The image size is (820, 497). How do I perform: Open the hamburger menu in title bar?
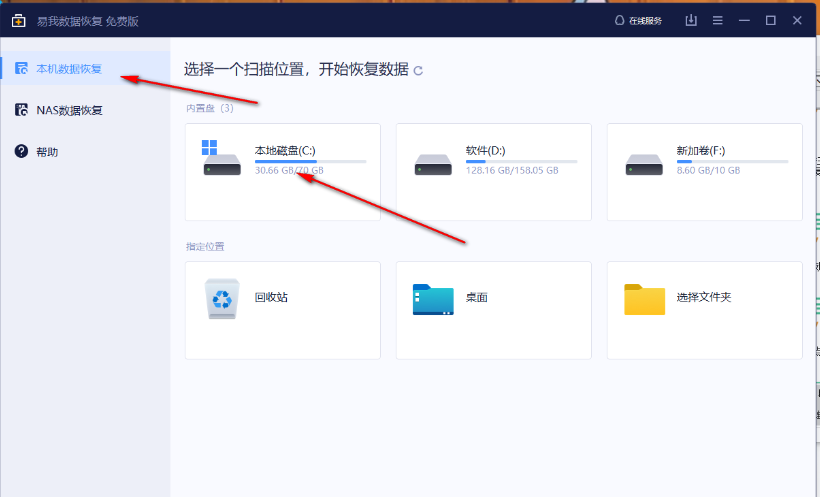tap(718, 20)
